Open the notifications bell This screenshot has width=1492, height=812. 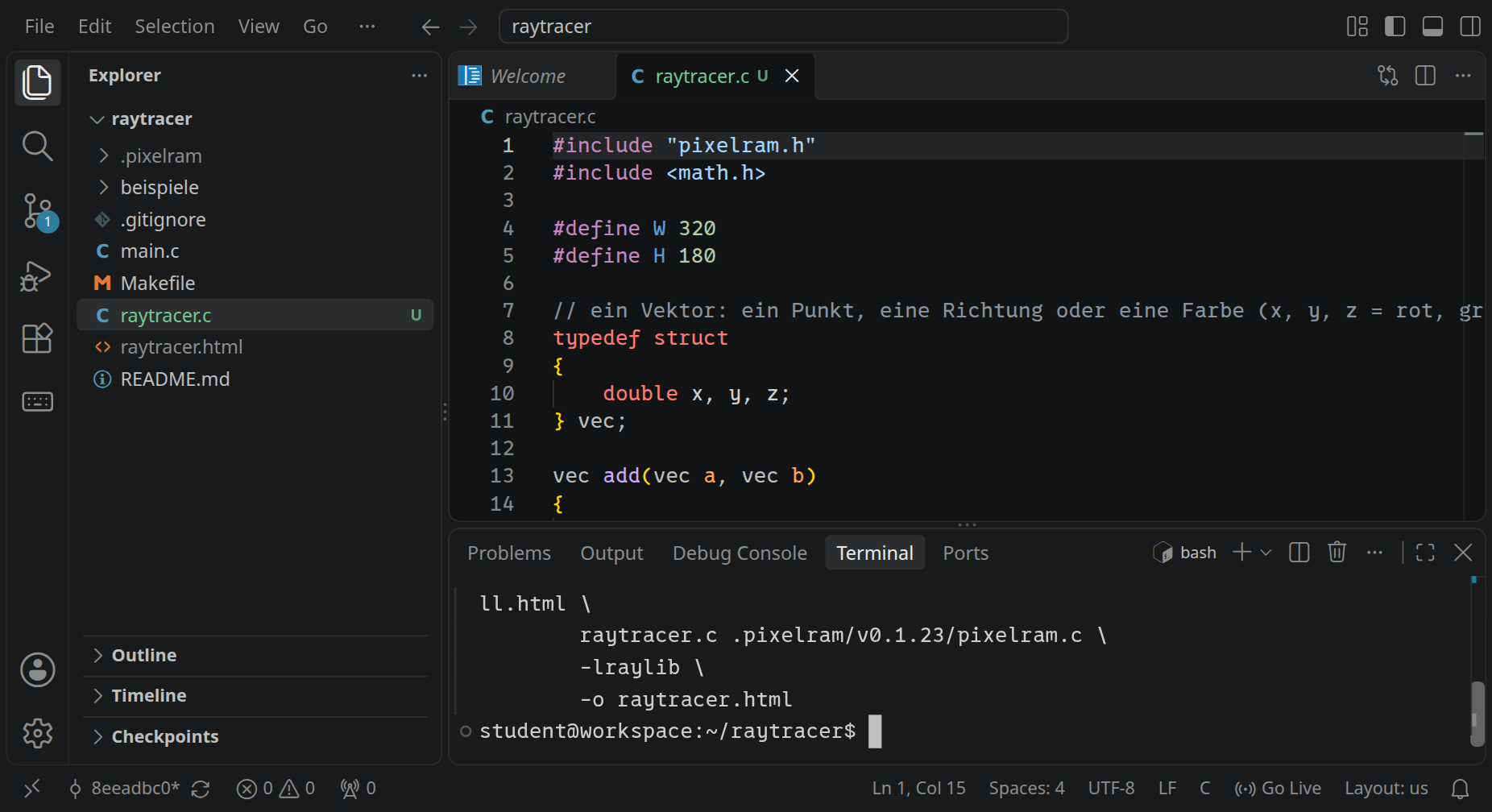(1460, 789)
